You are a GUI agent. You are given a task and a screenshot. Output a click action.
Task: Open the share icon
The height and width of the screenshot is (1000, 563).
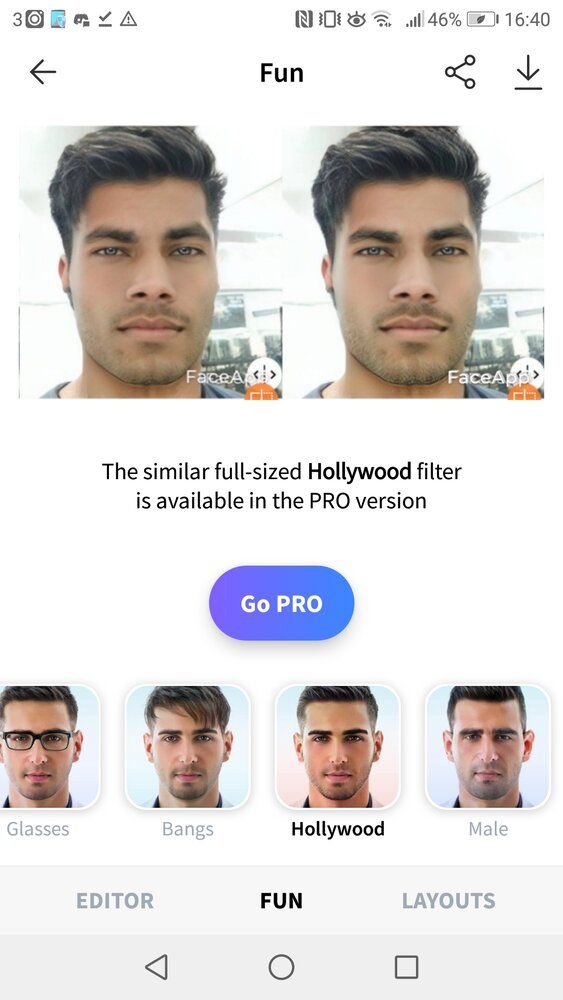pos(460,71)
